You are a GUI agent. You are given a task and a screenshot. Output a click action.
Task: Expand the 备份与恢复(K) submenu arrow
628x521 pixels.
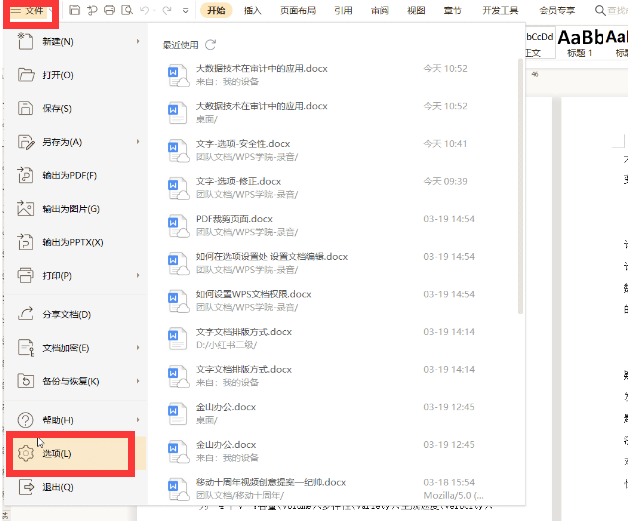(138, 381)
